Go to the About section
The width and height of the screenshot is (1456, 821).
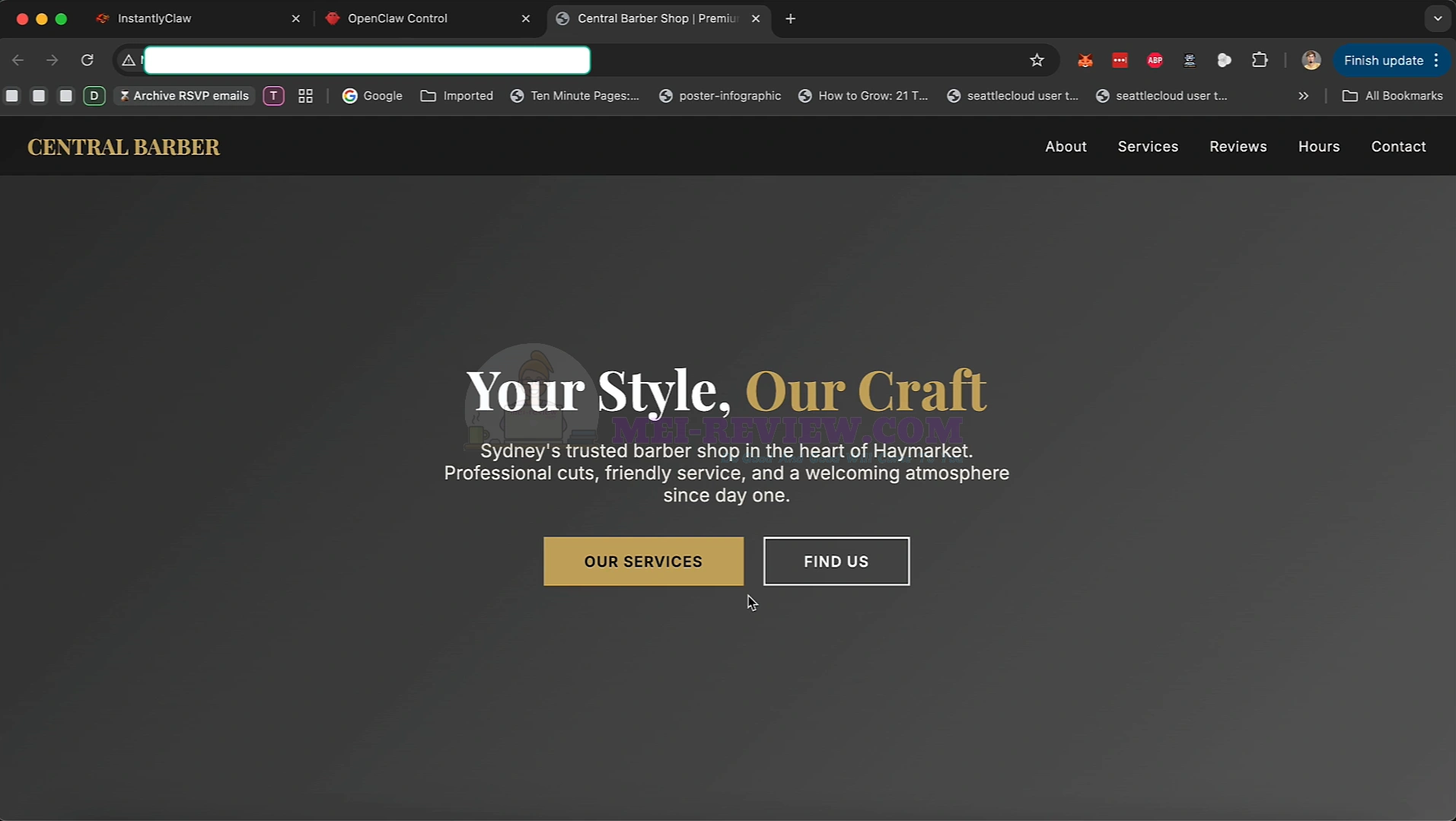(1066, 147)
